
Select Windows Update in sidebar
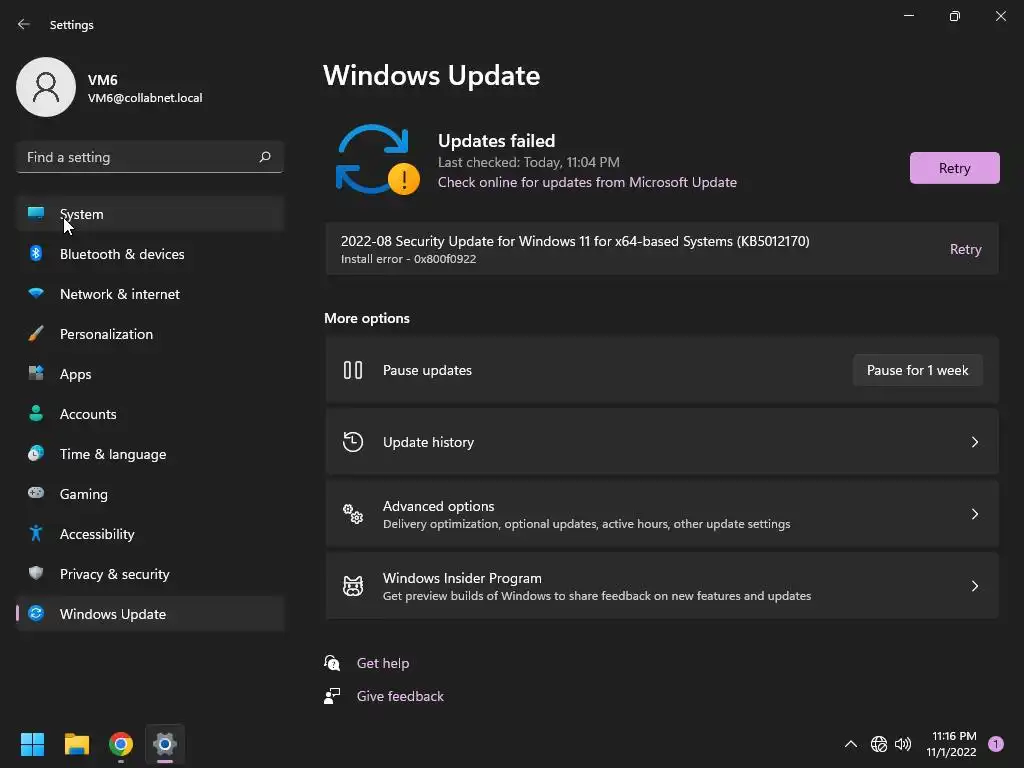[150, 614]
